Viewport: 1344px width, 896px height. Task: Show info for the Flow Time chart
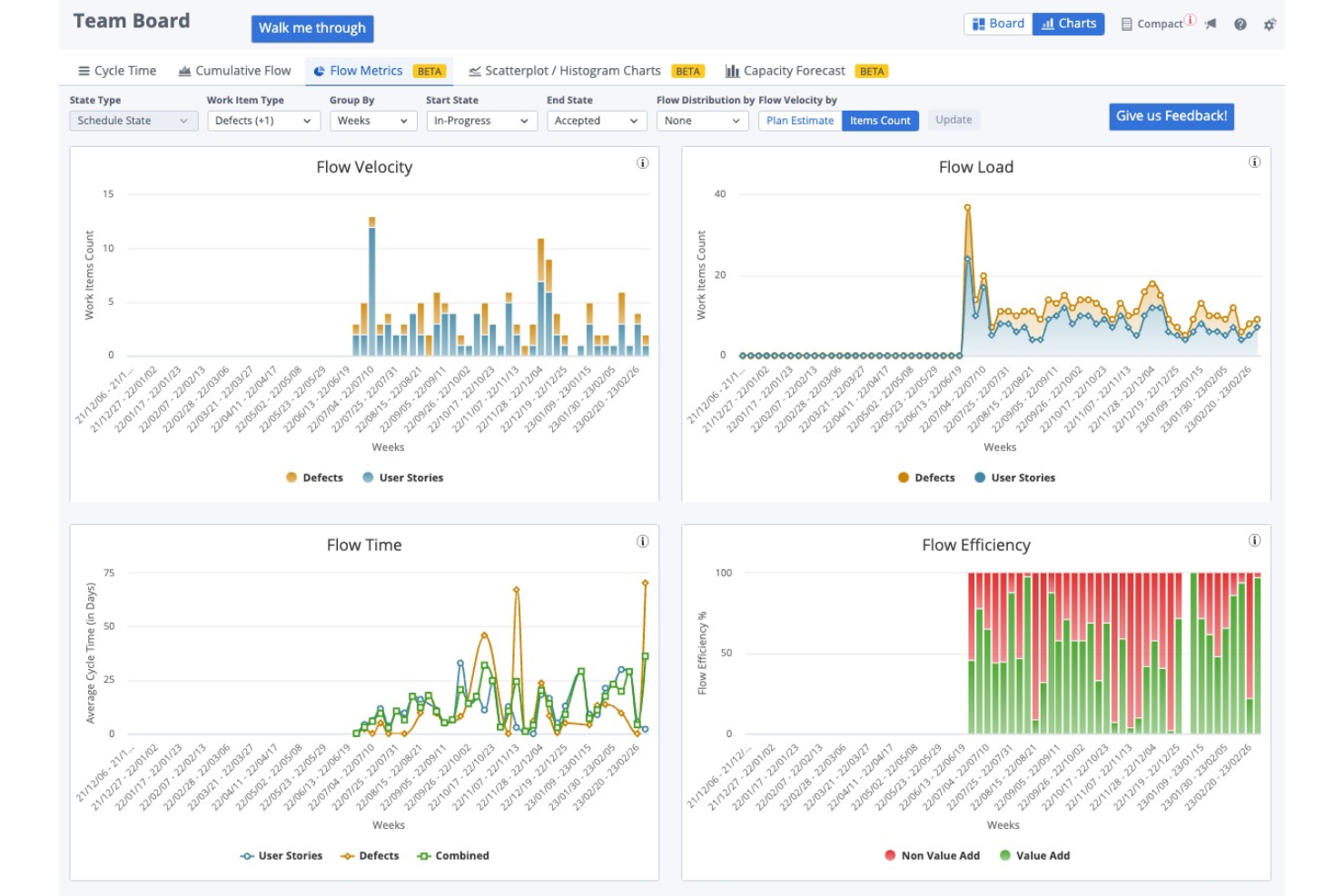click(x=643, y=541)
